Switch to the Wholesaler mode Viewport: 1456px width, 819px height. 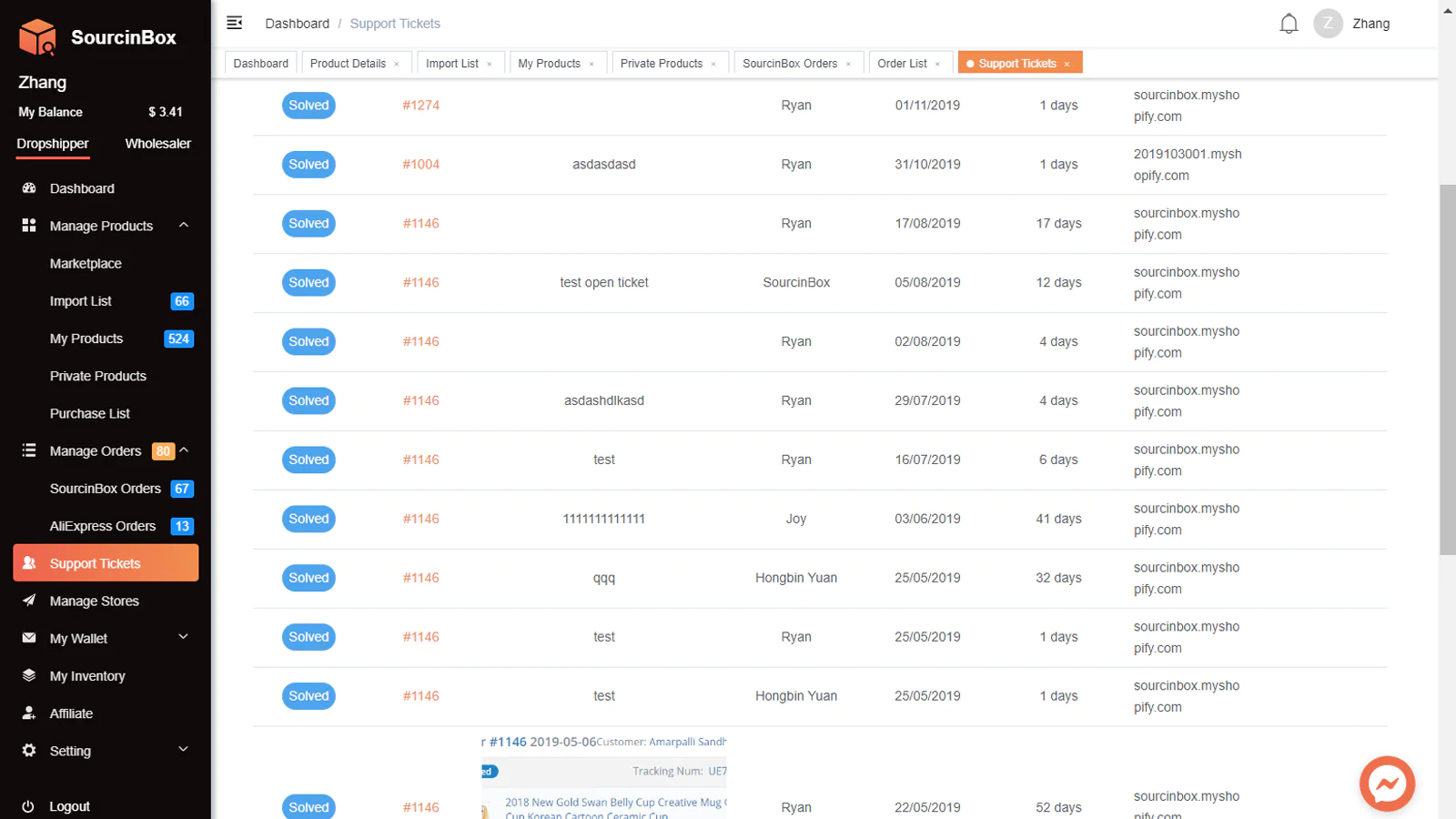157,144
